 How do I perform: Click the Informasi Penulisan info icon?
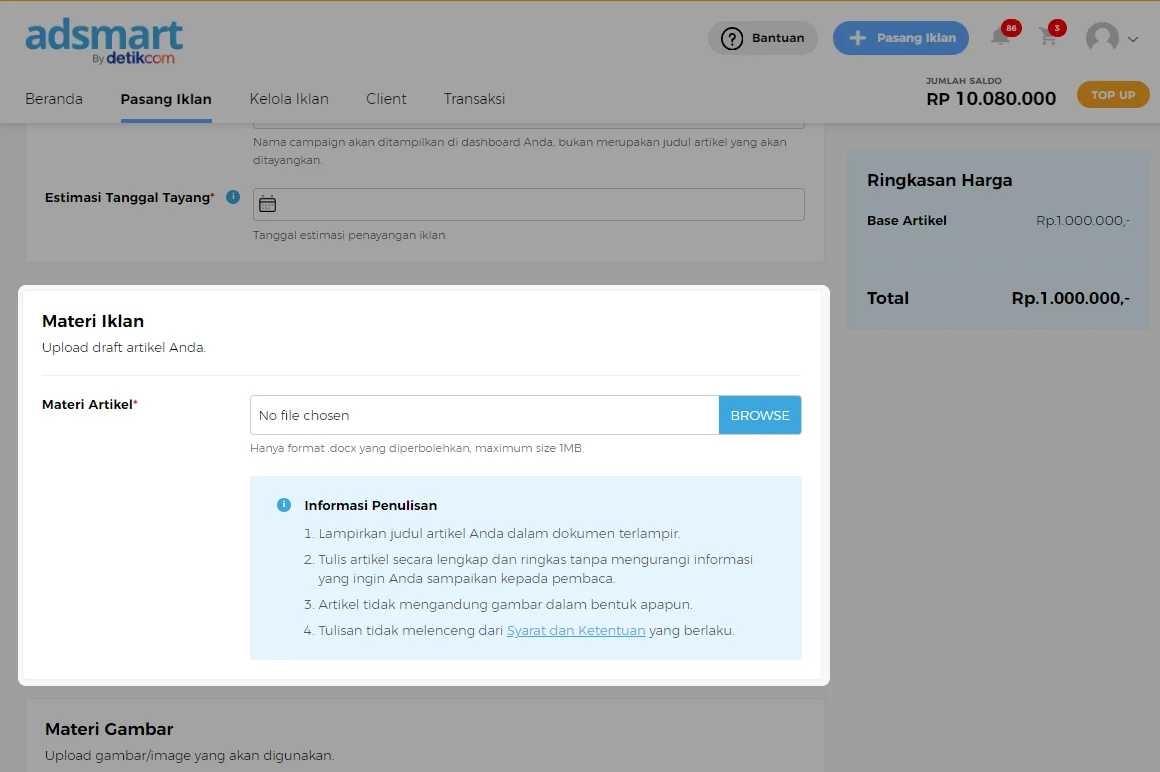click(284, 505)
